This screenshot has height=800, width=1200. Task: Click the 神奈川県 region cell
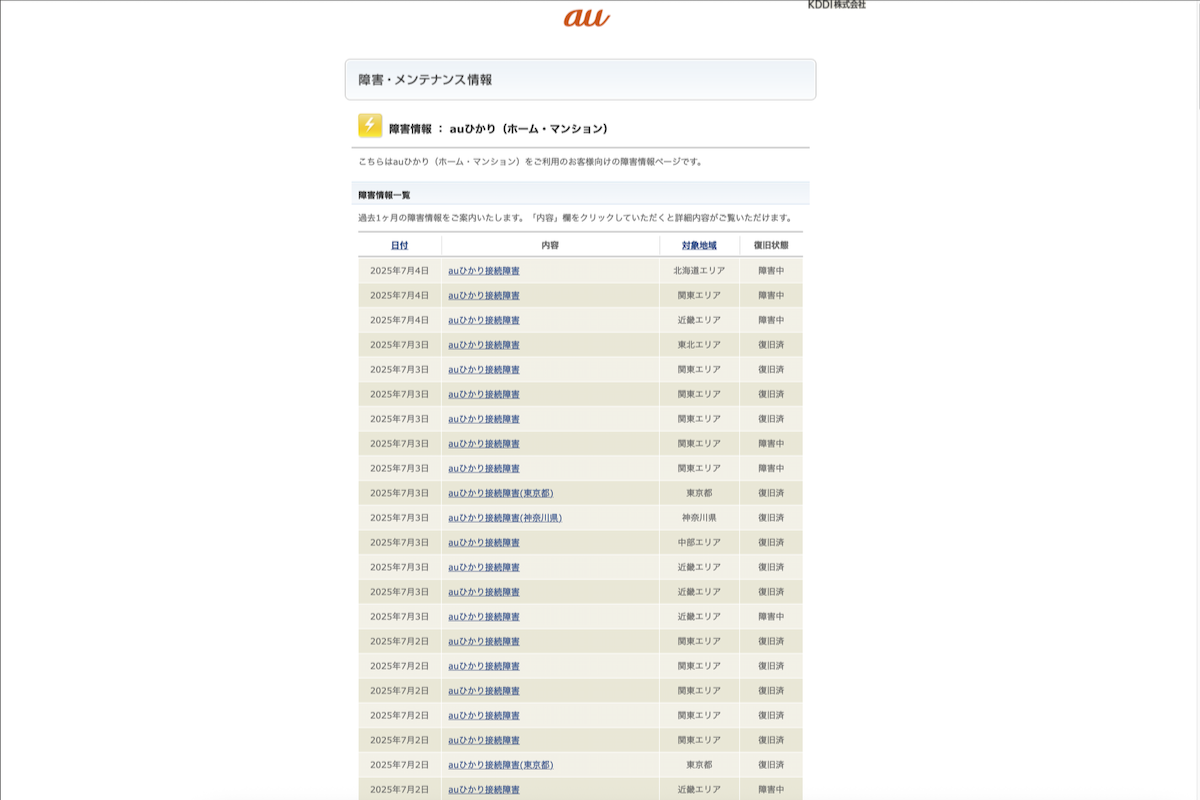click(699, 518)
